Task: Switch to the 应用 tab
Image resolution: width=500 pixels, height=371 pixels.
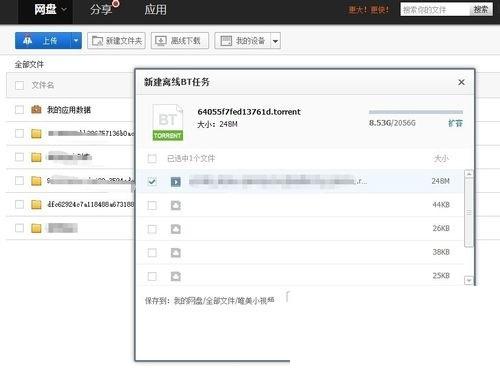Action: coord(155,9)
